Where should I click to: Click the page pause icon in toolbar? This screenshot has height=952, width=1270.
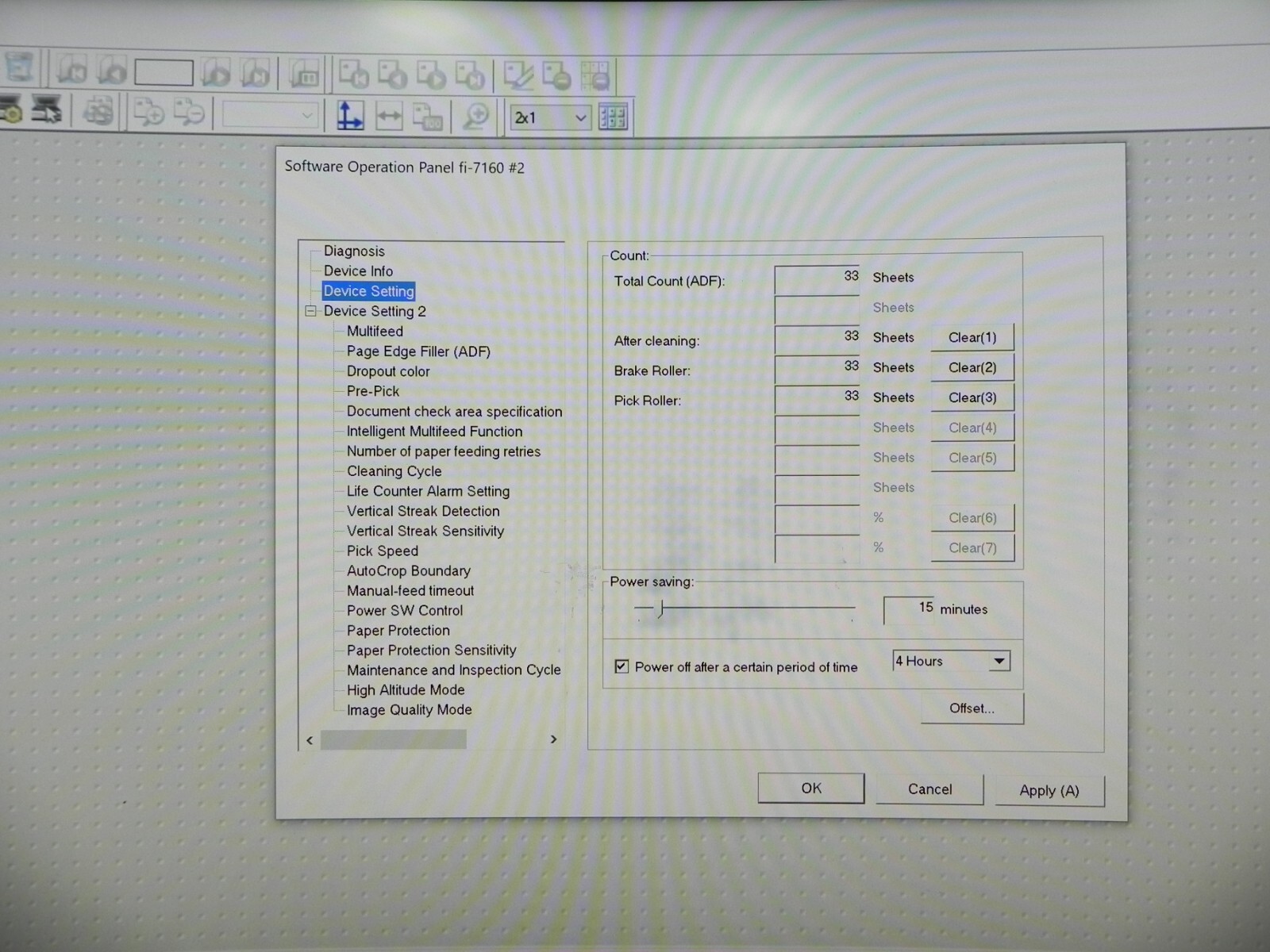304,74
